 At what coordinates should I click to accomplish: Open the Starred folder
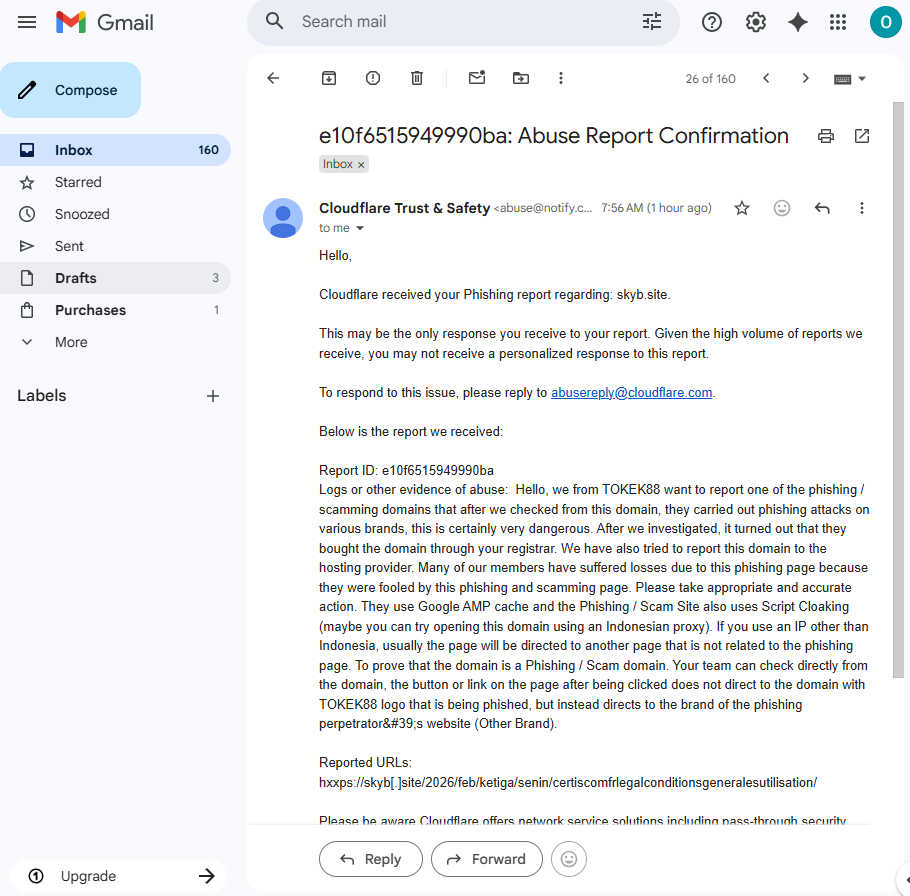coord(115,182)
